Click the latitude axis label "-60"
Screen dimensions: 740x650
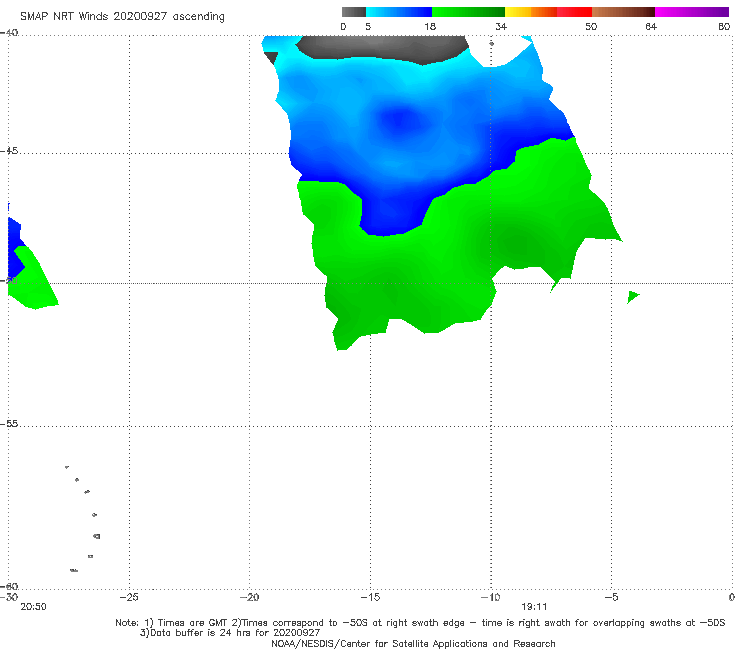(9, 586)
